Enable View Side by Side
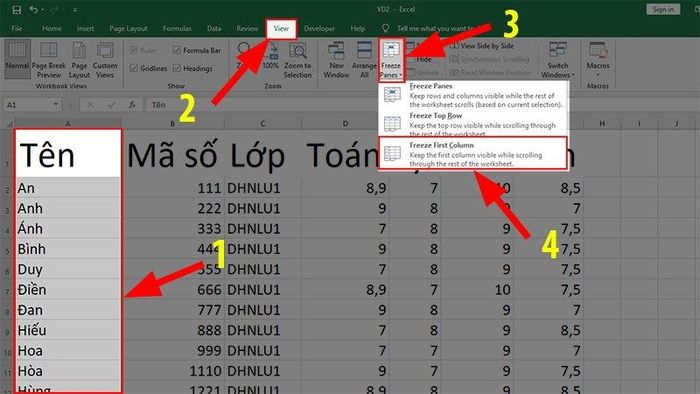 tap(482, 46)
